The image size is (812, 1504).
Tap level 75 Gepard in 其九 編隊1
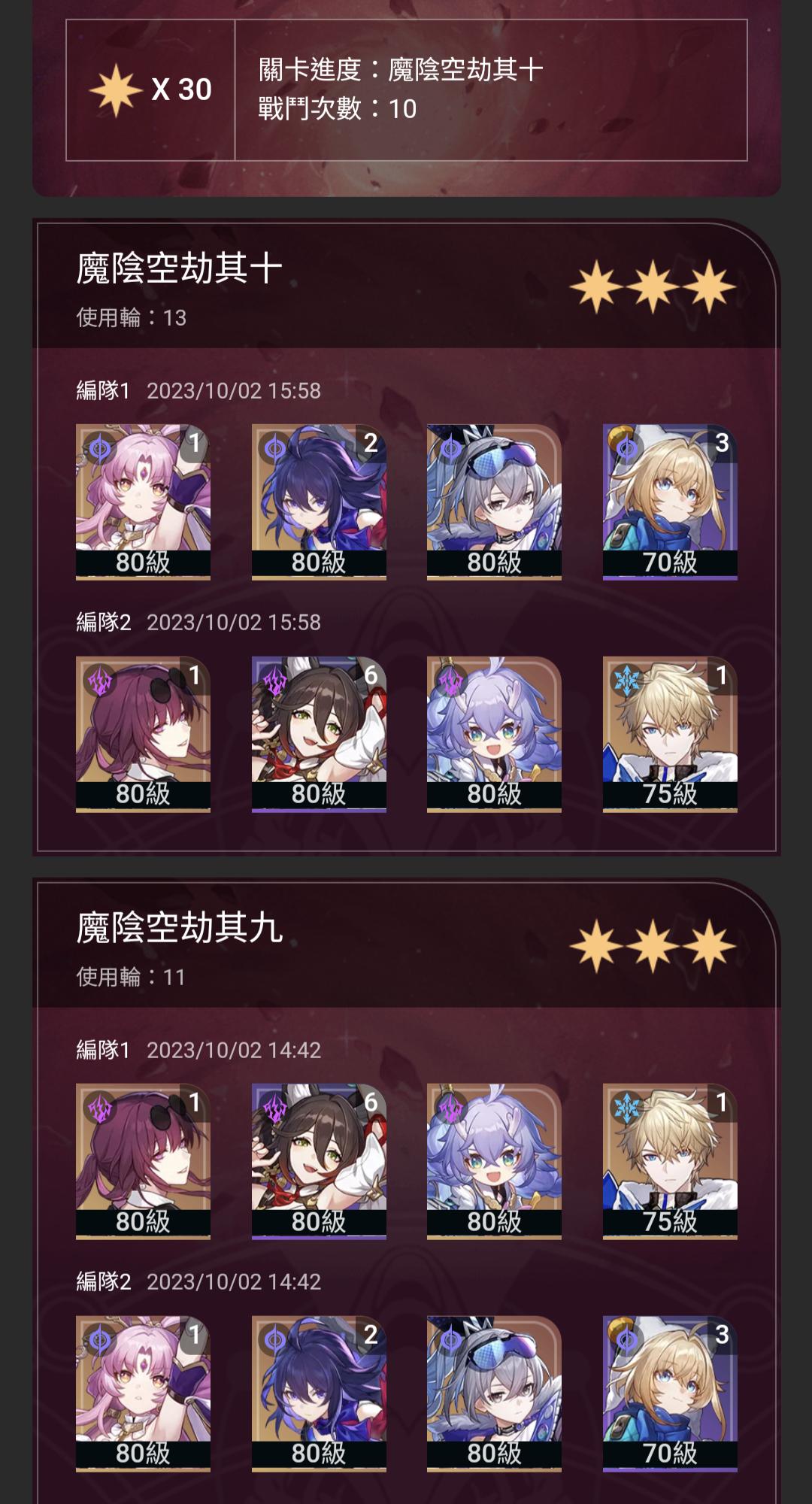pyautogui.click(x=670, y=1161)
